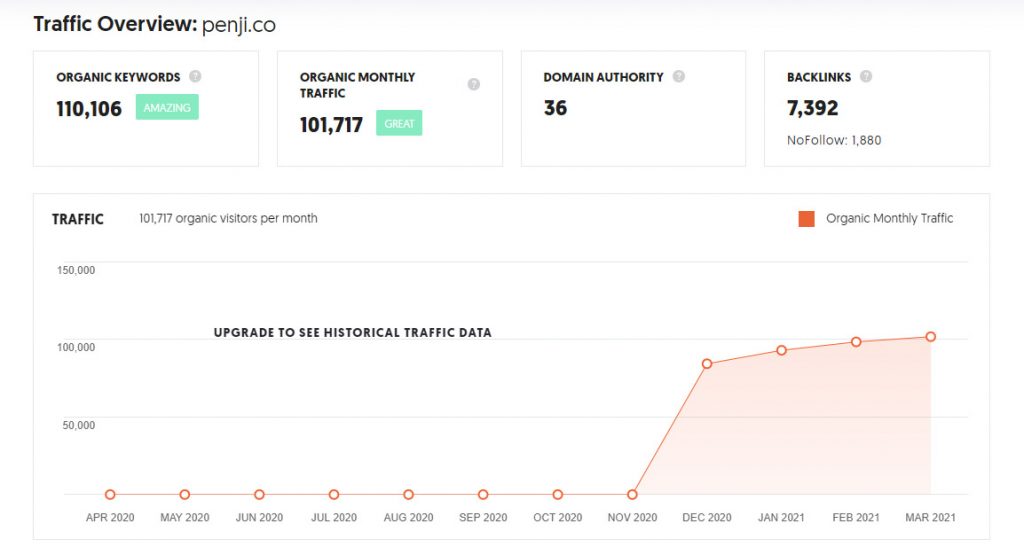This screenshot has width=1024, height=555.
Task: Click the SEP 2020 axis label
Action: coord(483,517)
